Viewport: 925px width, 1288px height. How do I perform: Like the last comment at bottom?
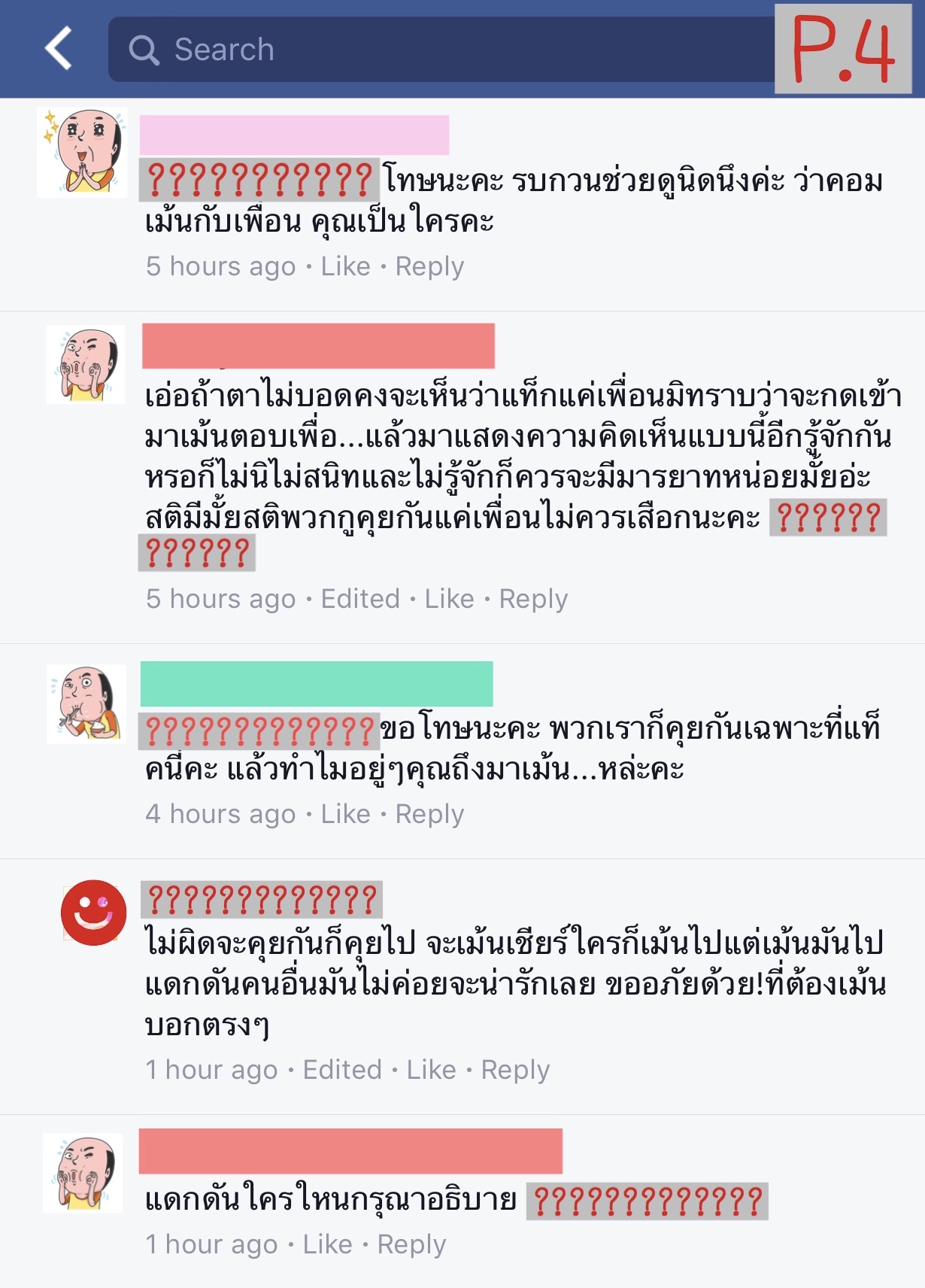(x=327, y=1244)
